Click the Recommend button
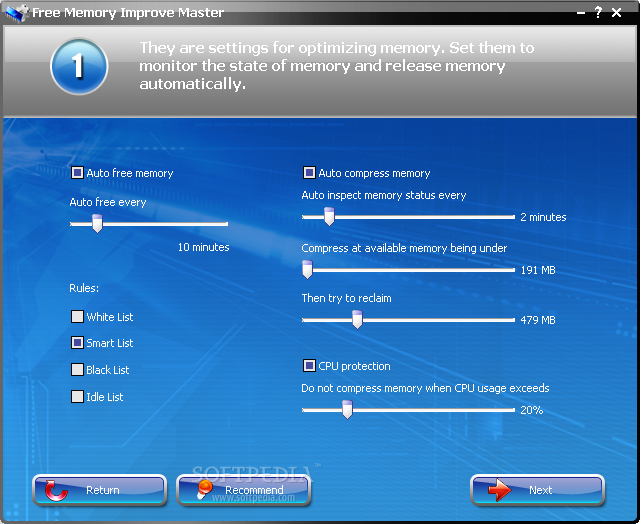 point(244,490)
